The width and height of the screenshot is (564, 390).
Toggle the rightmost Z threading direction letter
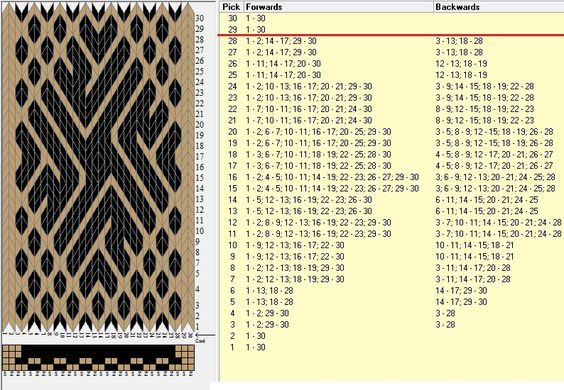click(x=191, y=374)
